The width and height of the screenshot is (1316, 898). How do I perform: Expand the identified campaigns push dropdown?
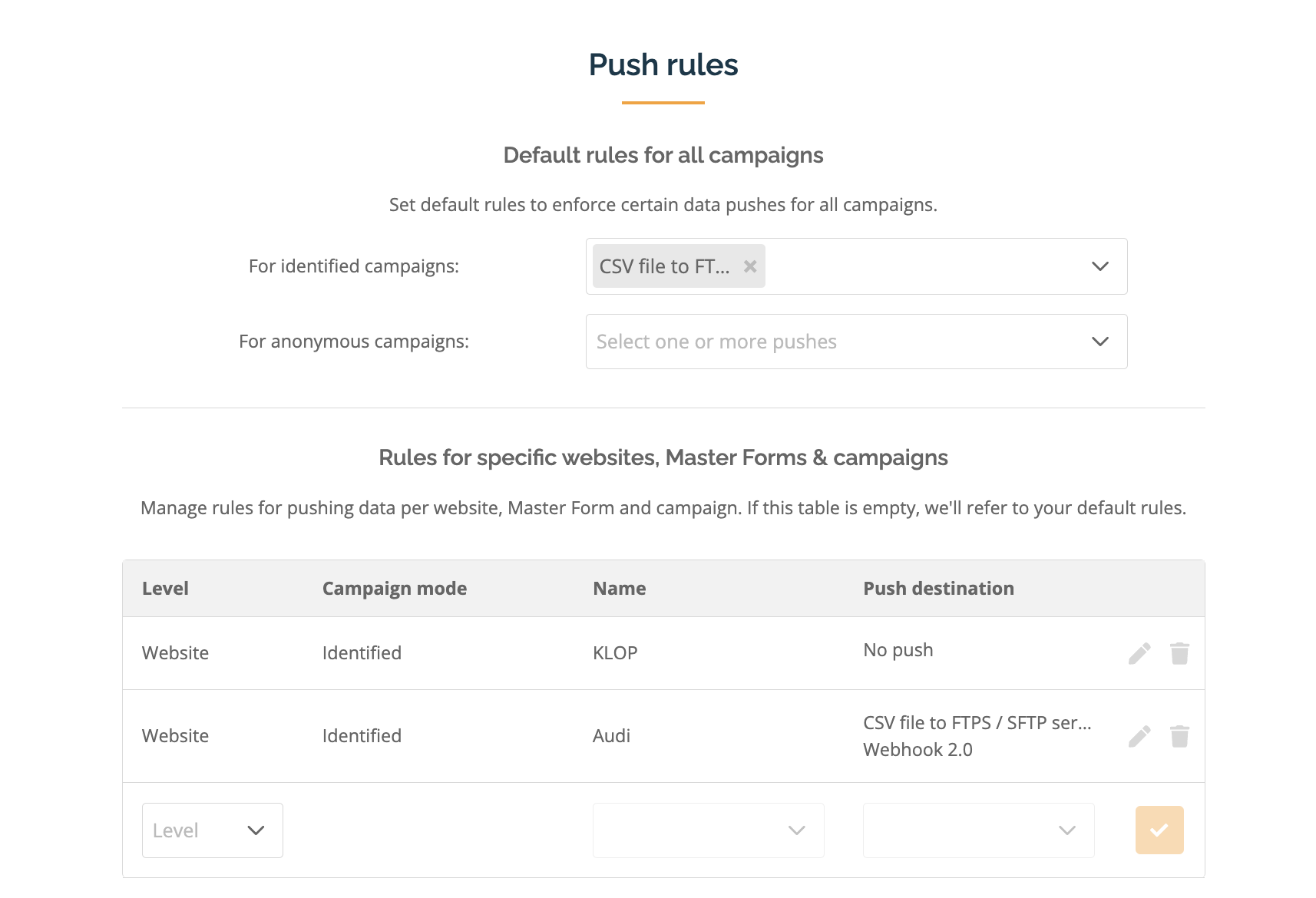[1099, 266]
